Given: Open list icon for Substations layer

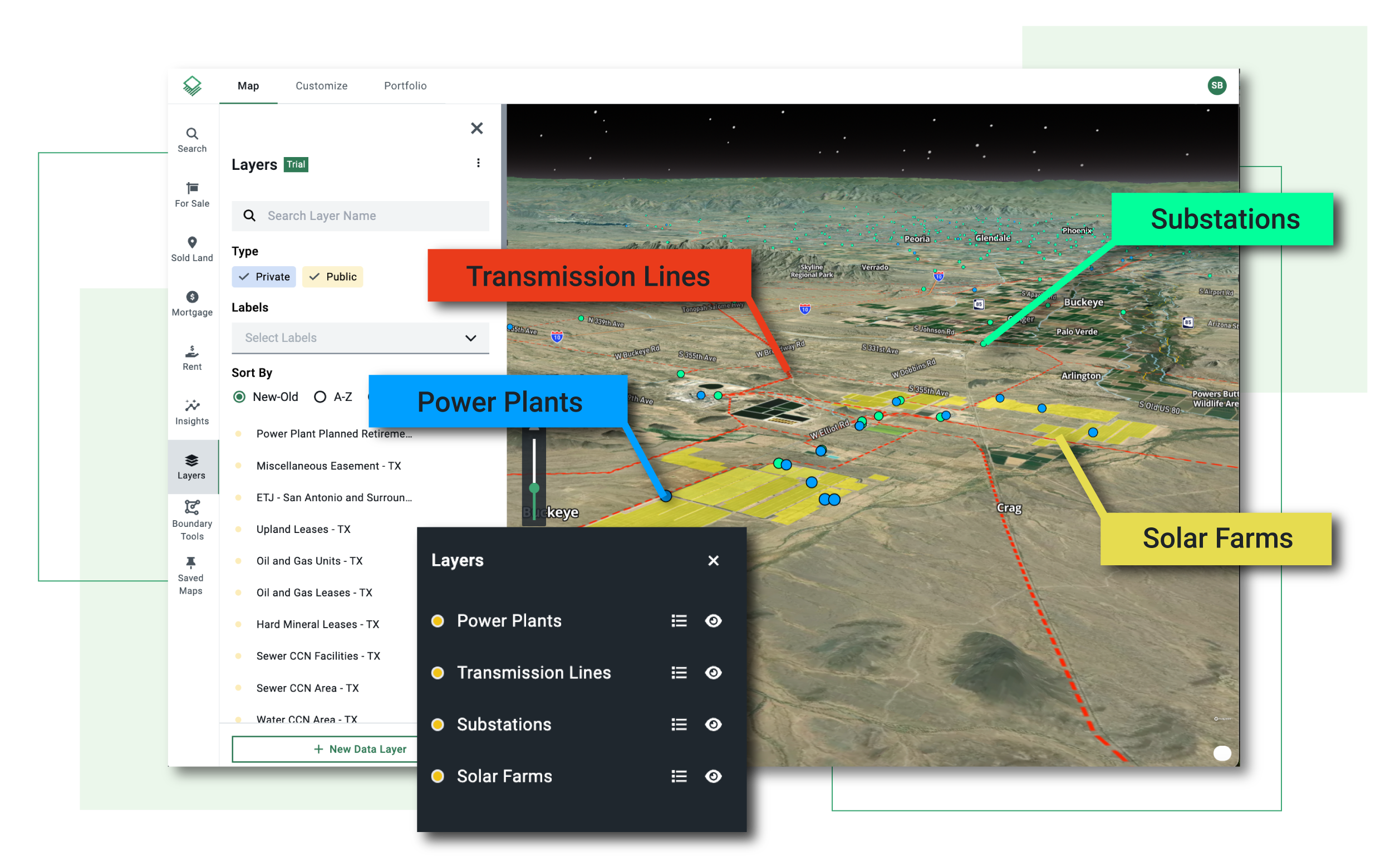Looking at the screenshot, I should click(x=679, y=725).
